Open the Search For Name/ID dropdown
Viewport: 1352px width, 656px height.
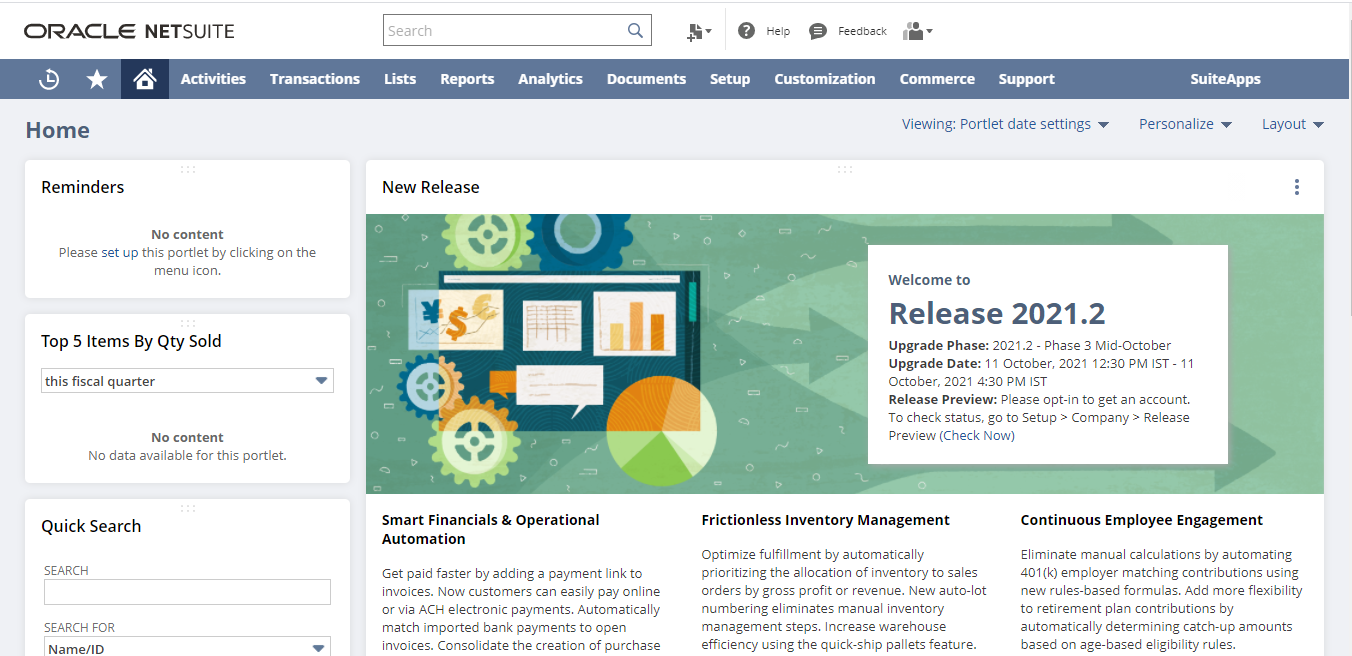[187, 648]
